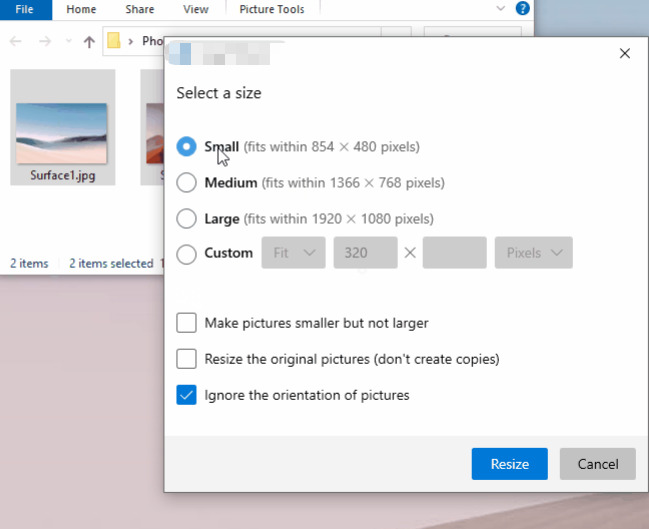
Task: Close the Select a size dialog
Action: tap(625, 53)
